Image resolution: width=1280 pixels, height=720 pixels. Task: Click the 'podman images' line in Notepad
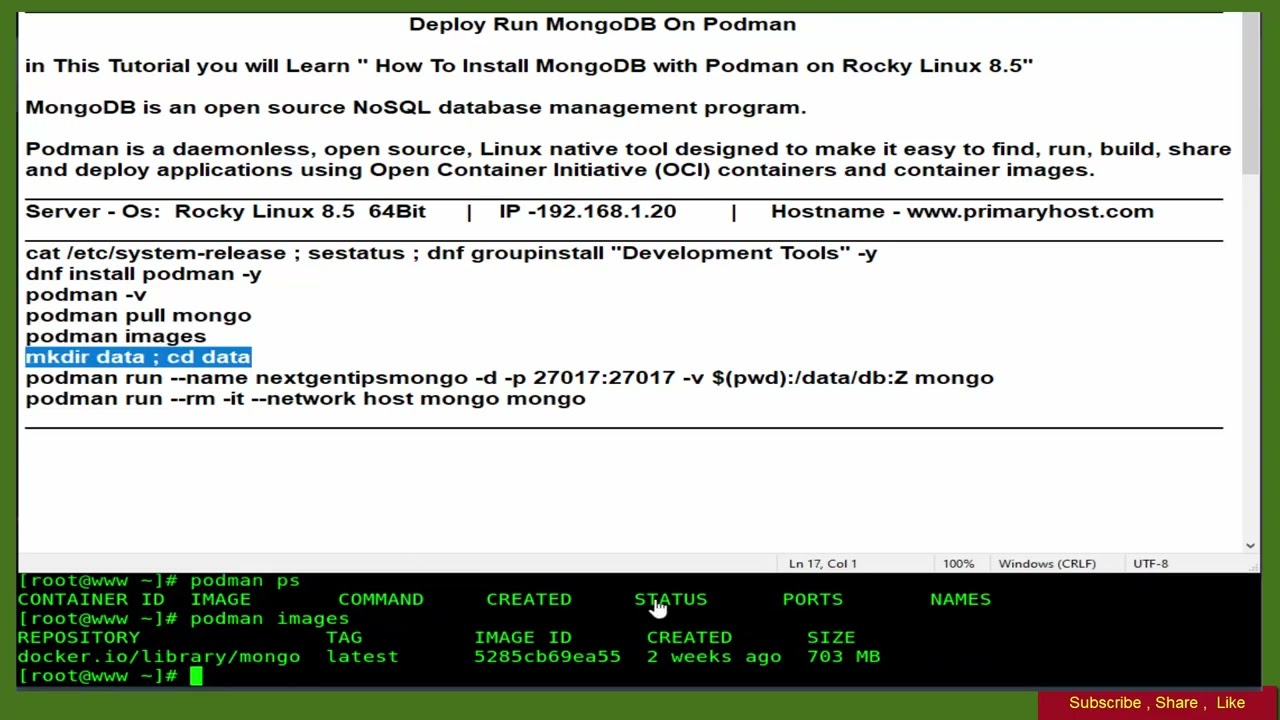click(x=115, y=337)
